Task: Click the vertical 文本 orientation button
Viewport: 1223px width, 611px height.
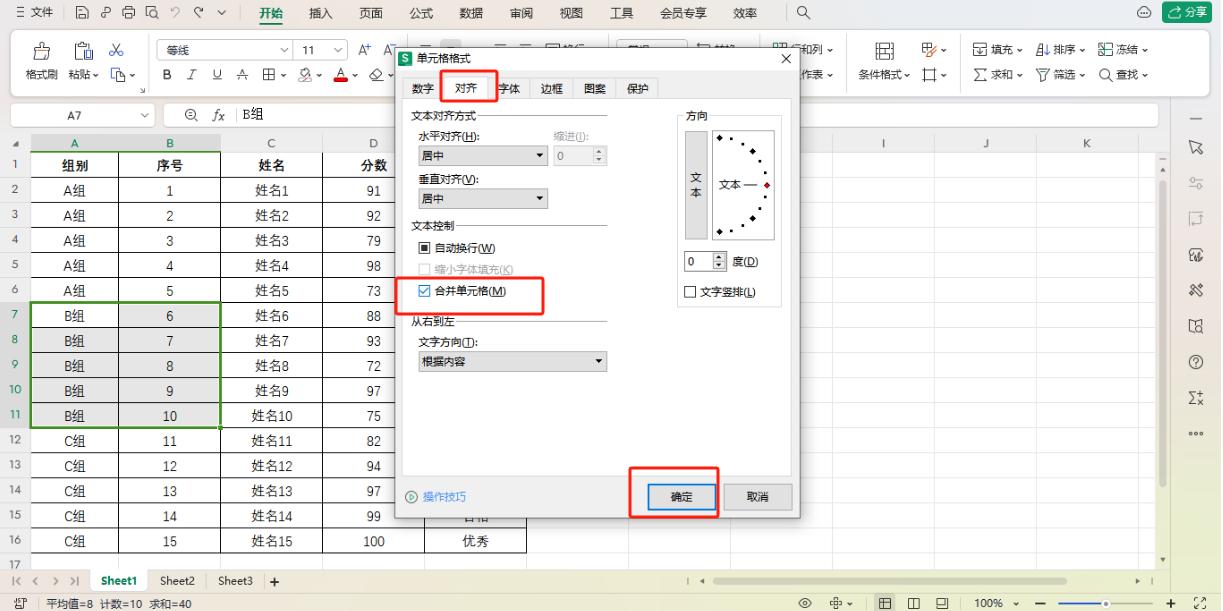Action: point(696,185)
